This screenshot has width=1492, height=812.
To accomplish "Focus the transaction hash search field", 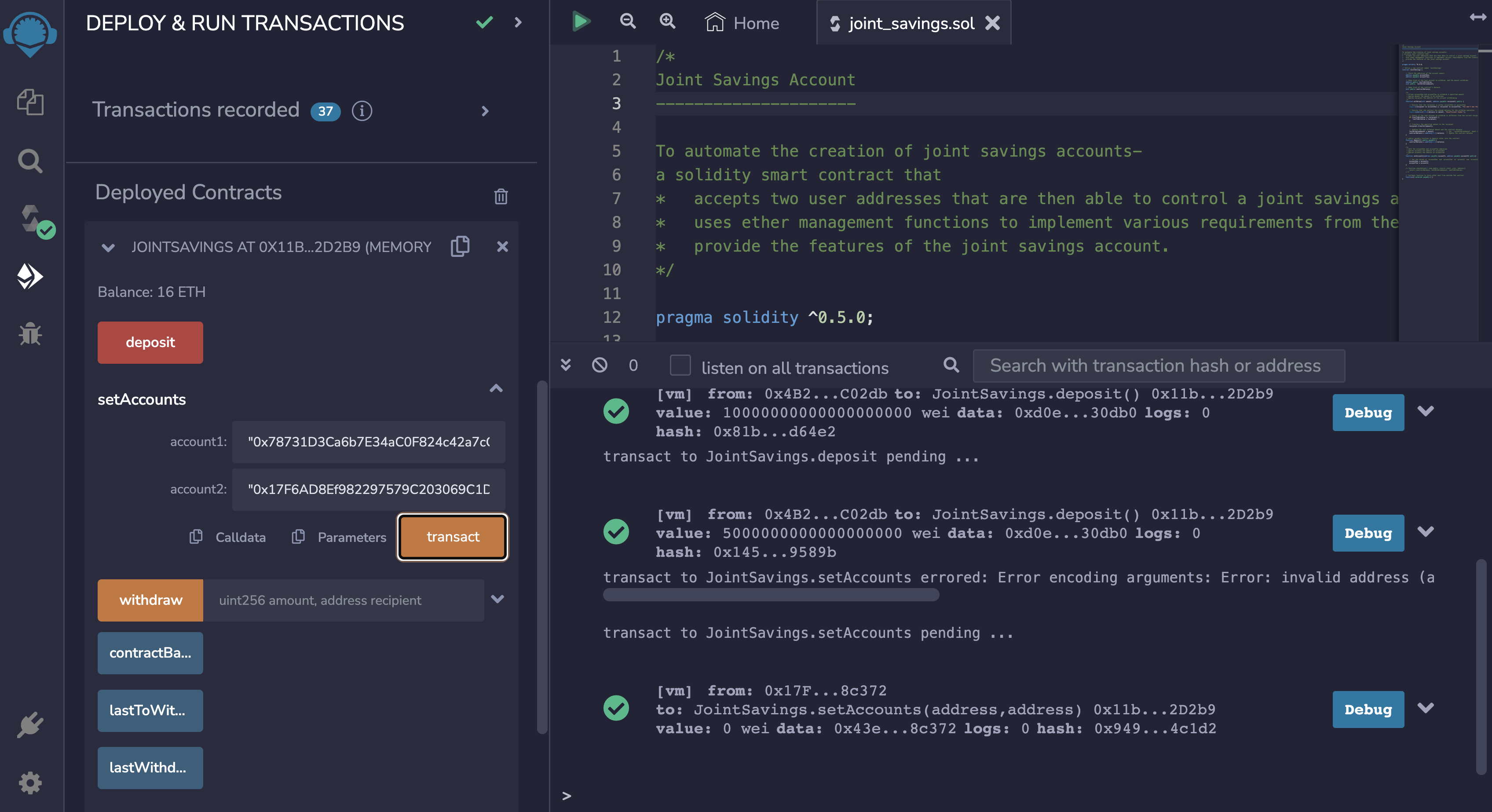I will coord(1158,366).
